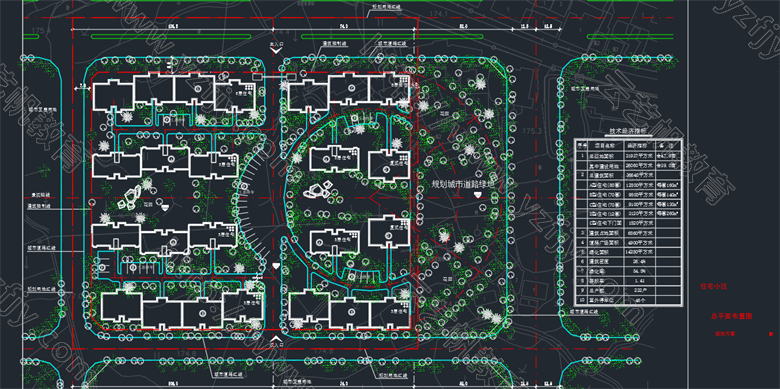Click the 序号 header cell
The image size is (780, 389).
(x=582, y=145)
